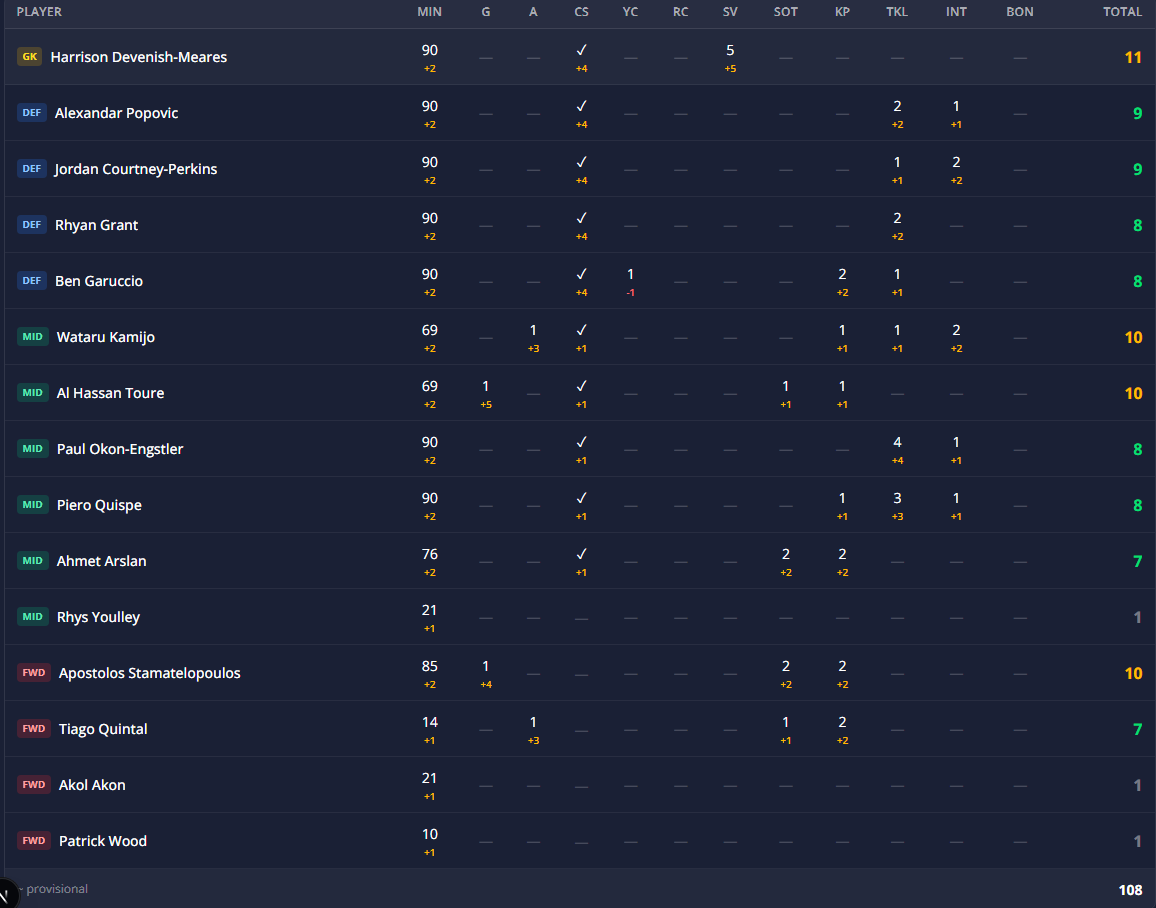Click Patrick Wood's minutes value 10
This screenshot has width=1156, height=908.
430,834
